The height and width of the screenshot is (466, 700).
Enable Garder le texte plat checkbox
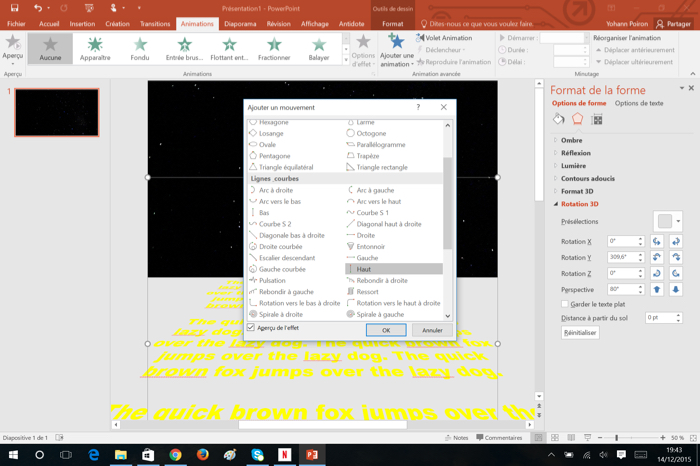[x=564, y=304]
